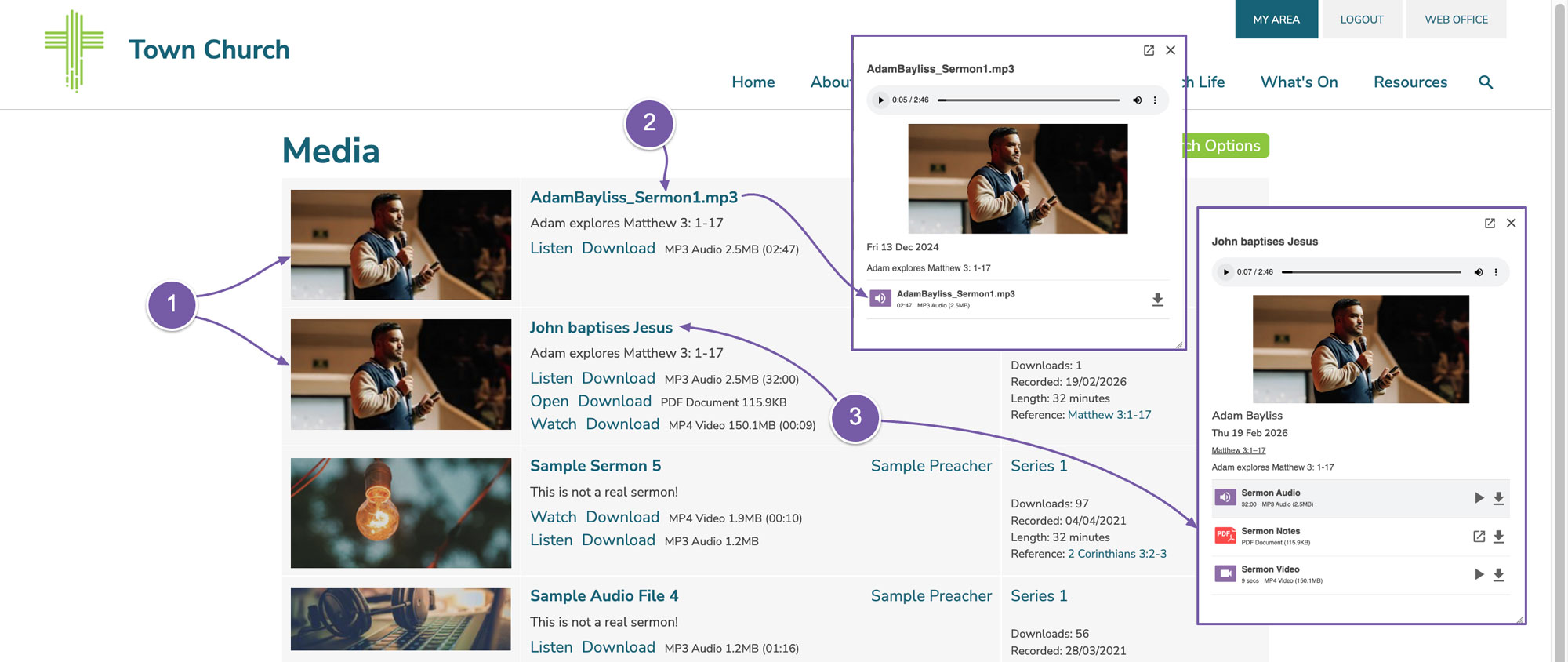Go to Home menu

(753, 82)
